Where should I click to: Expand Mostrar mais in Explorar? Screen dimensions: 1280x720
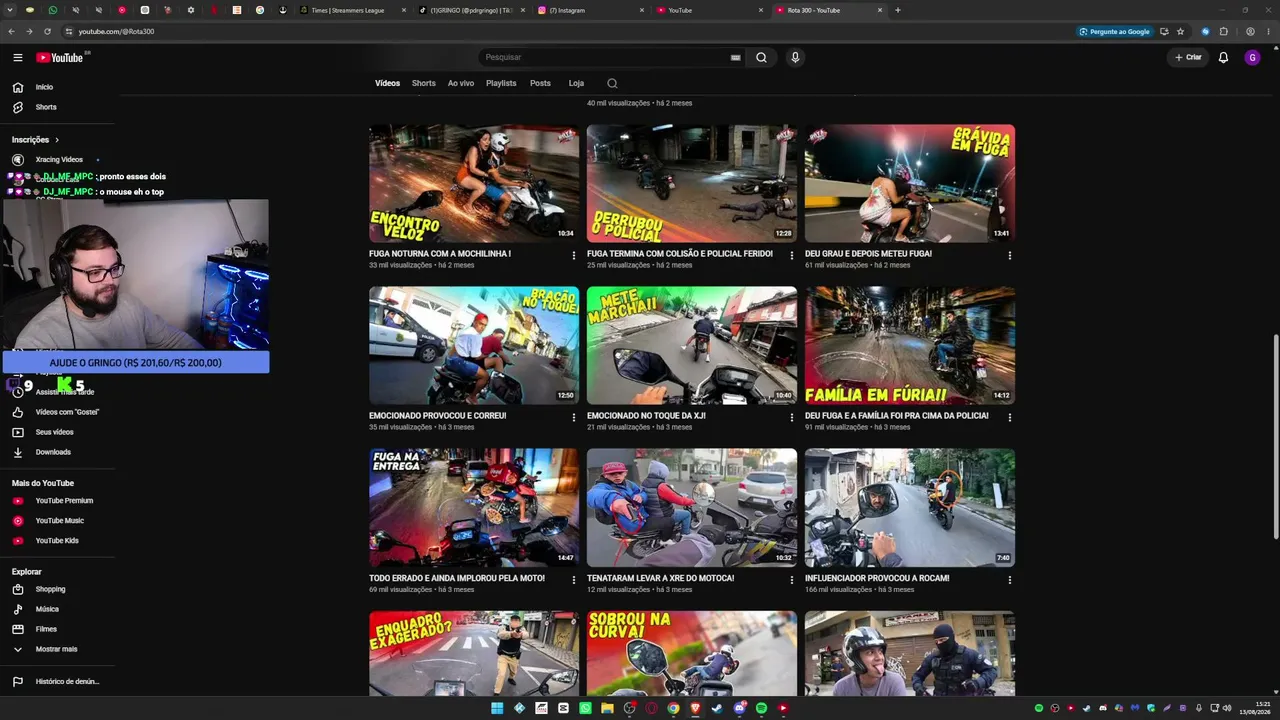coord(57,649)
